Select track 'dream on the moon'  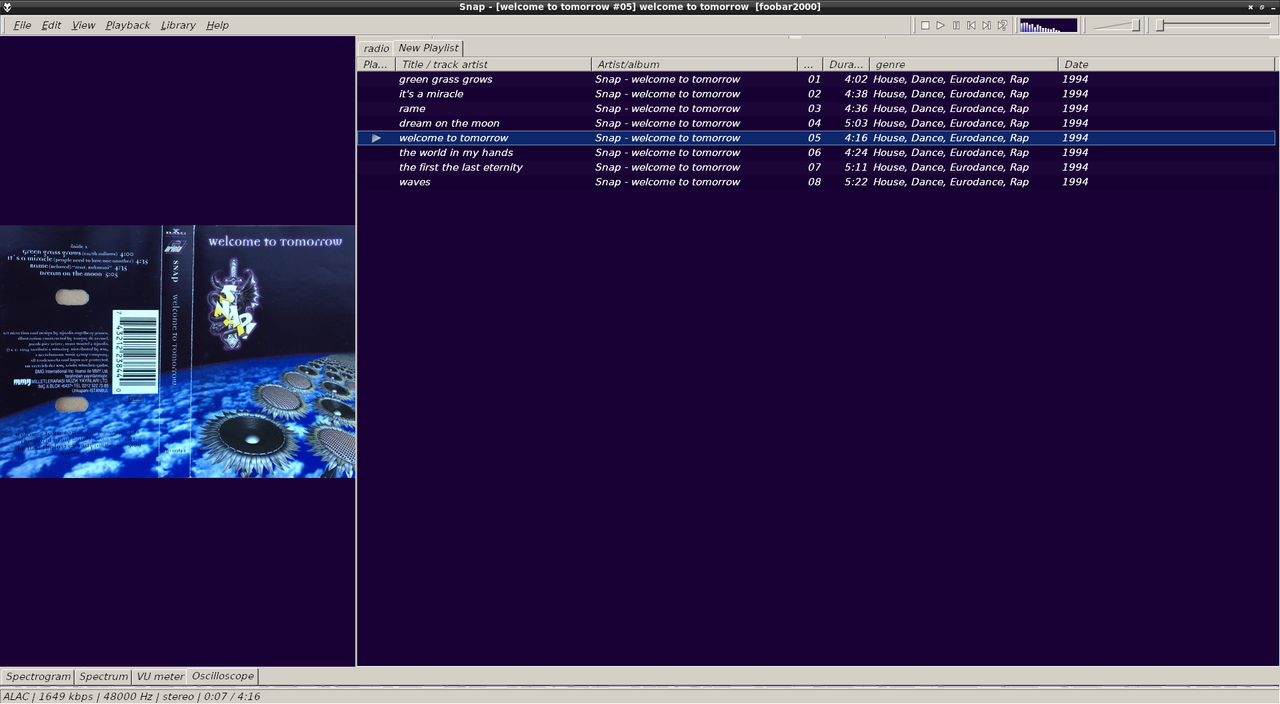(x=816, y=123)
